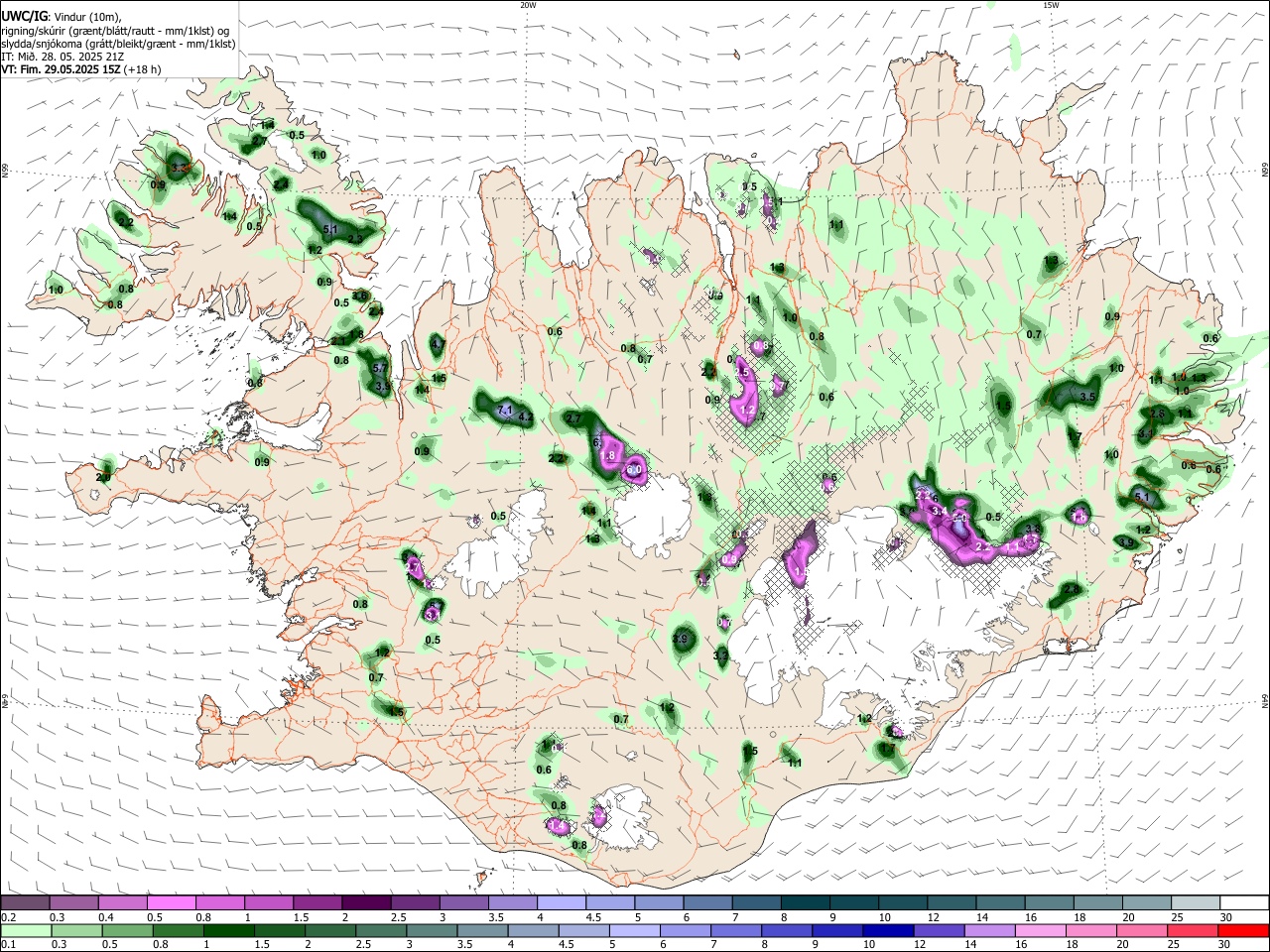
Task: Pick the 3 mm violet snow legend swatch
Action: point(464,903)
